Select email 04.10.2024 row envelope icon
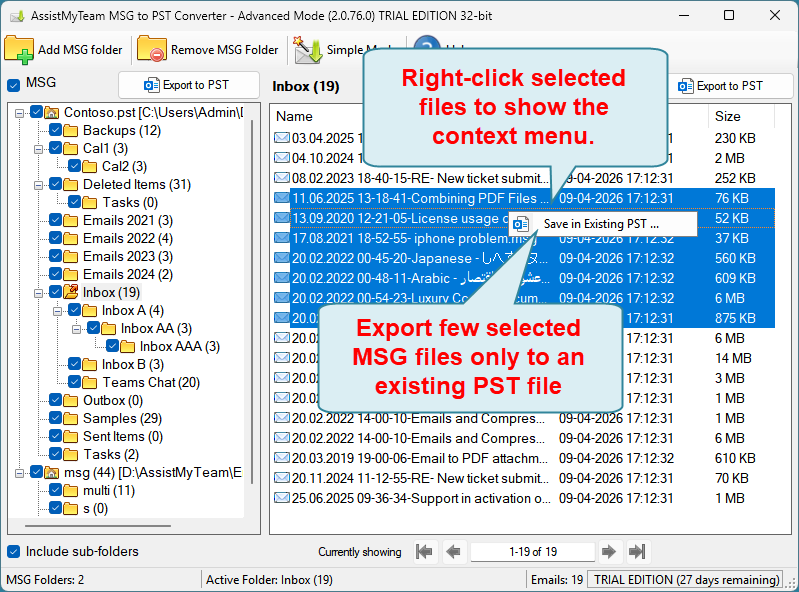This screenshot has width=799, height=592. 282,157
